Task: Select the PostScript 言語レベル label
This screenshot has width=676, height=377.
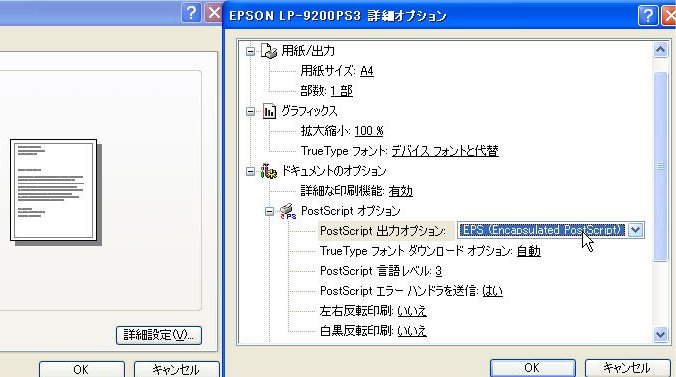Action: point(376,271)
